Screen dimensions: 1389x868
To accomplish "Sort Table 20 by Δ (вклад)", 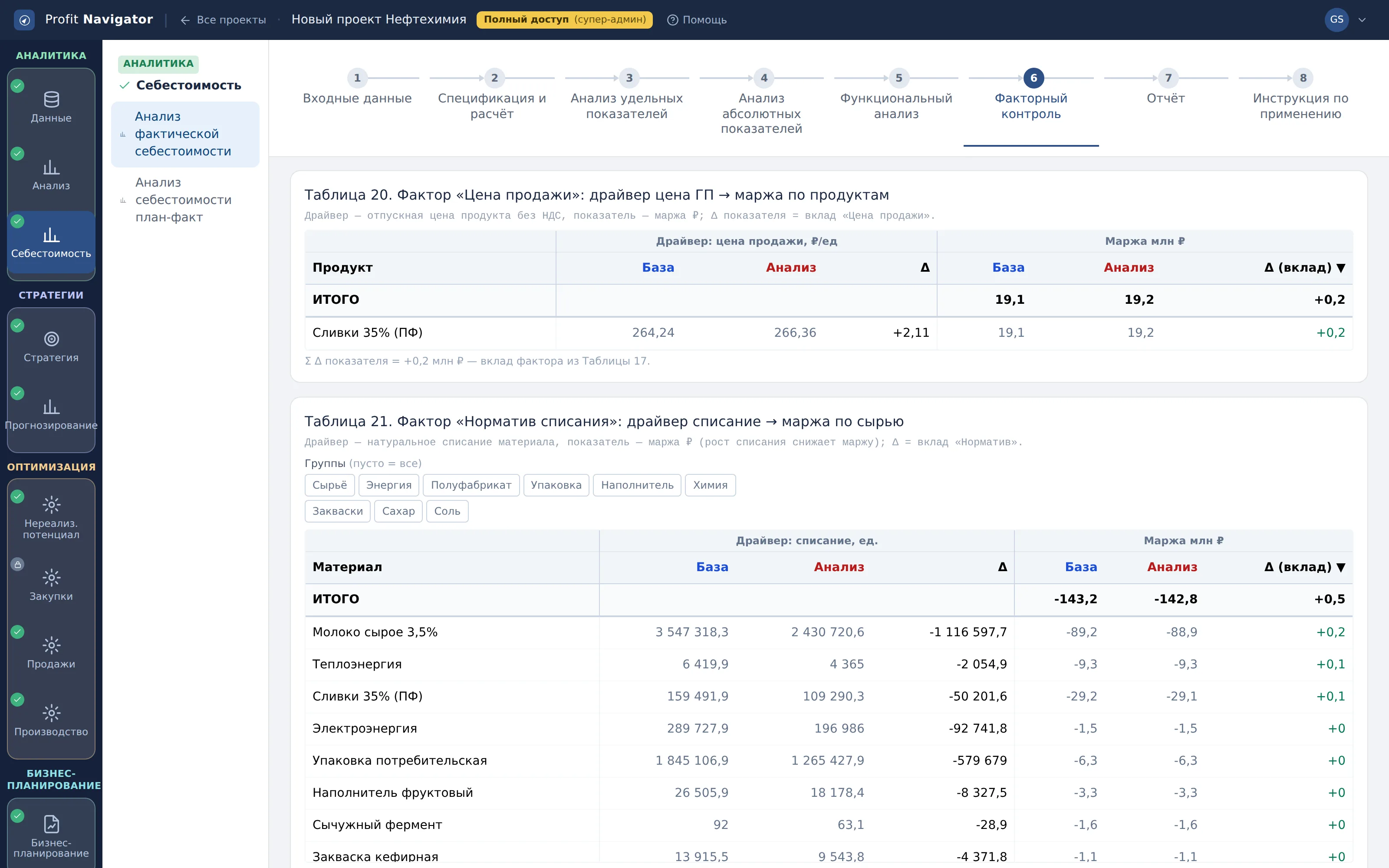I will (1305, 267).
